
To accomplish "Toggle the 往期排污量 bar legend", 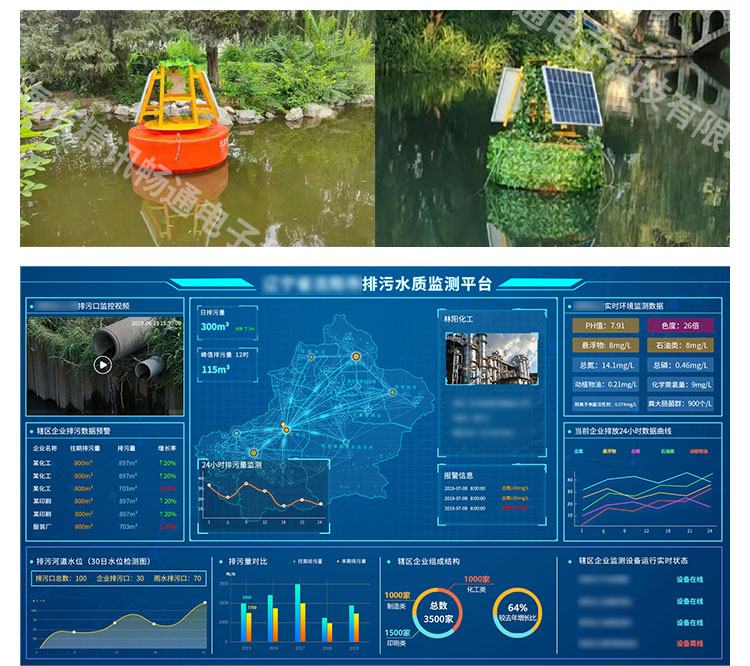I will point(308,561).
